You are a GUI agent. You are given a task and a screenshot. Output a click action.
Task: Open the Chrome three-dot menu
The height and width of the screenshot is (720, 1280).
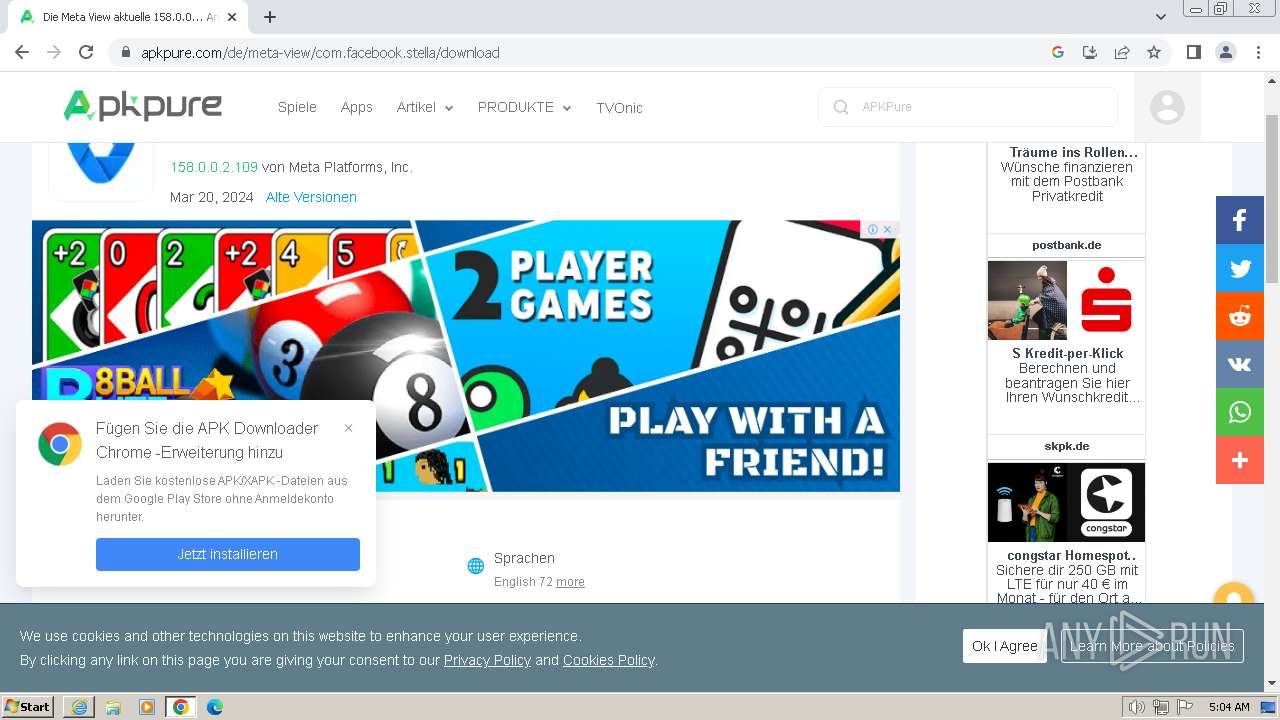[1258, 52]
